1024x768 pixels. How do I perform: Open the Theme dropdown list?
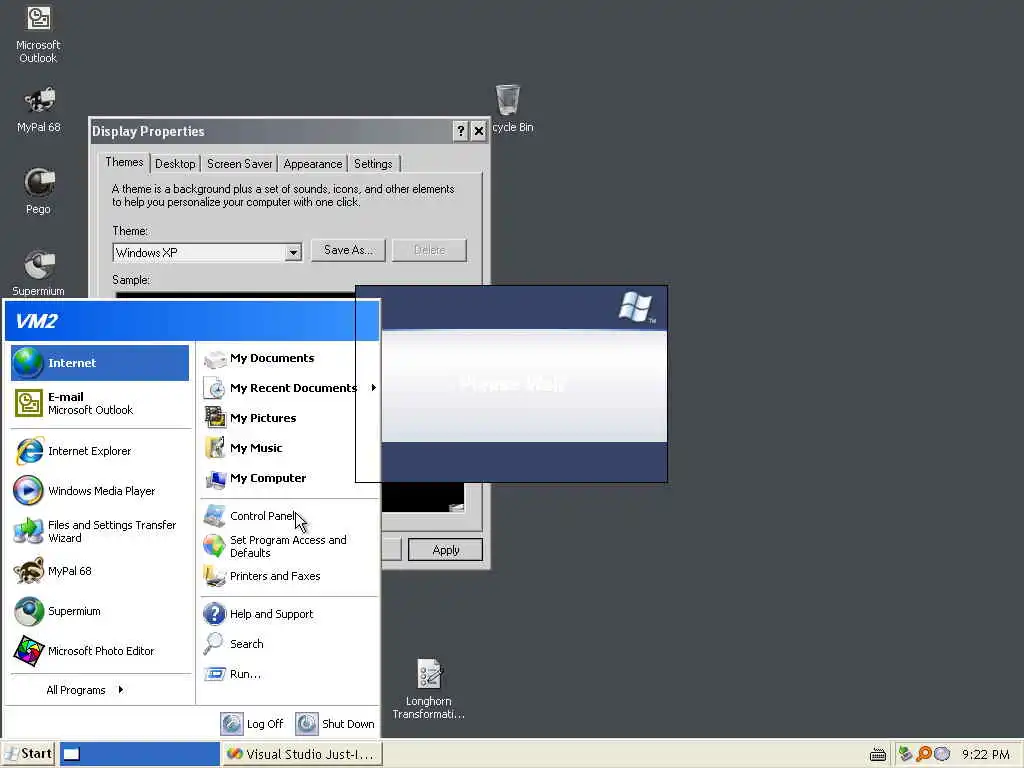[x=293, y=253]
